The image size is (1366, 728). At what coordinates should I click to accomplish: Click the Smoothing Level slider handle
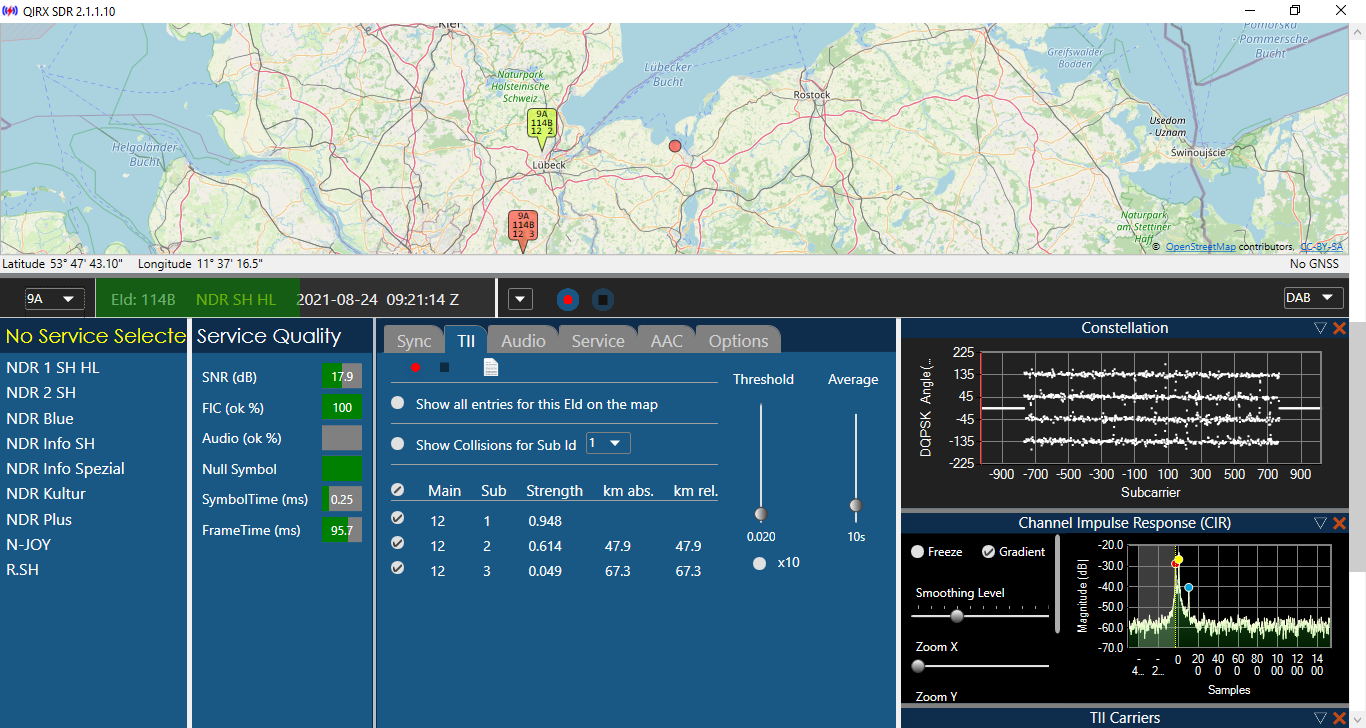(x=957, y=616)
